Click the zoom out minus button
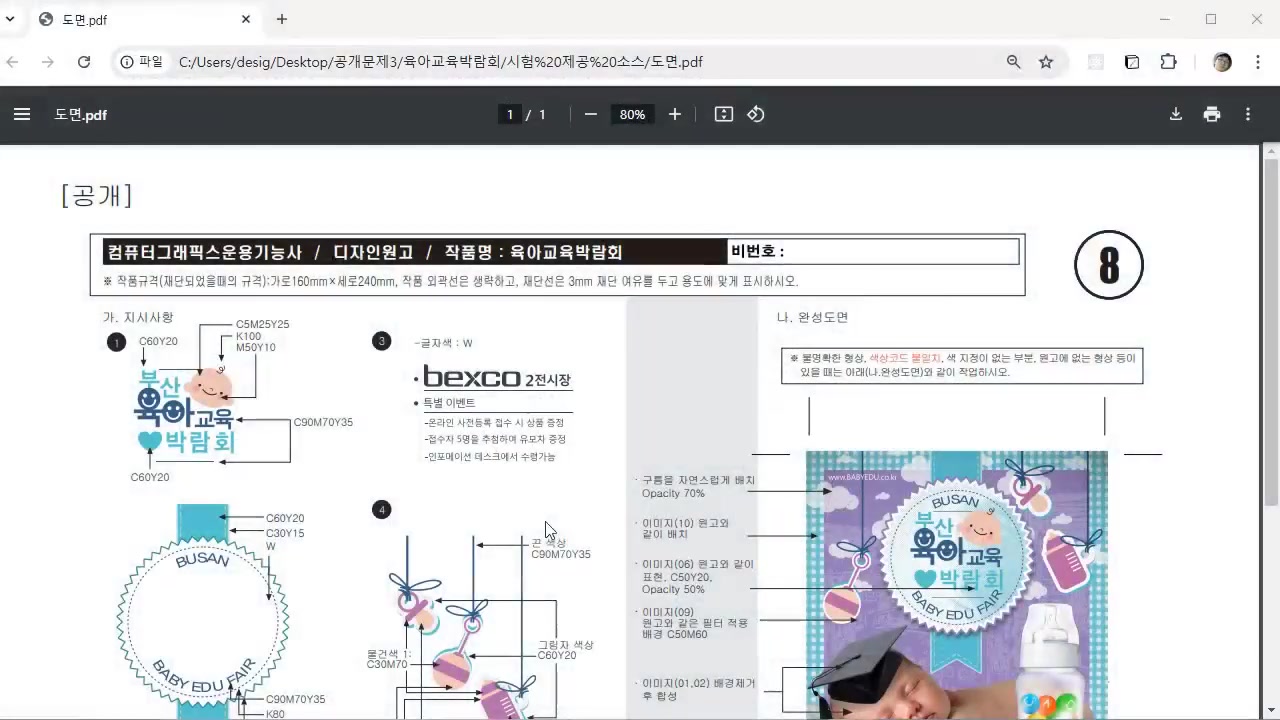Image resolution: width=1280 pixels, height=720 pixels. pyautogui.click(x=590, y=114)
